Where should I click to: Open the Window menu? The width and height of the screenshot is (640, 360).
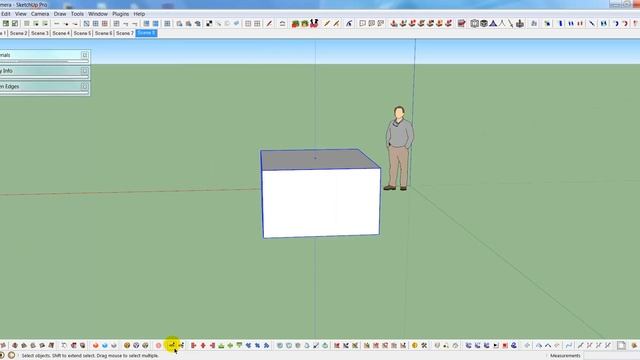tap(98, 13)
